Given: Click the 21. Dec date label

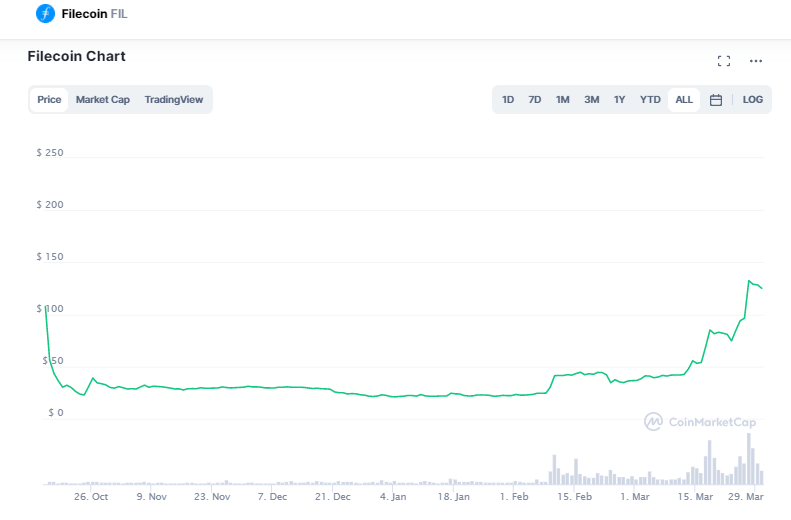Looking at the screenshot, I should click(x=332, y=496).
